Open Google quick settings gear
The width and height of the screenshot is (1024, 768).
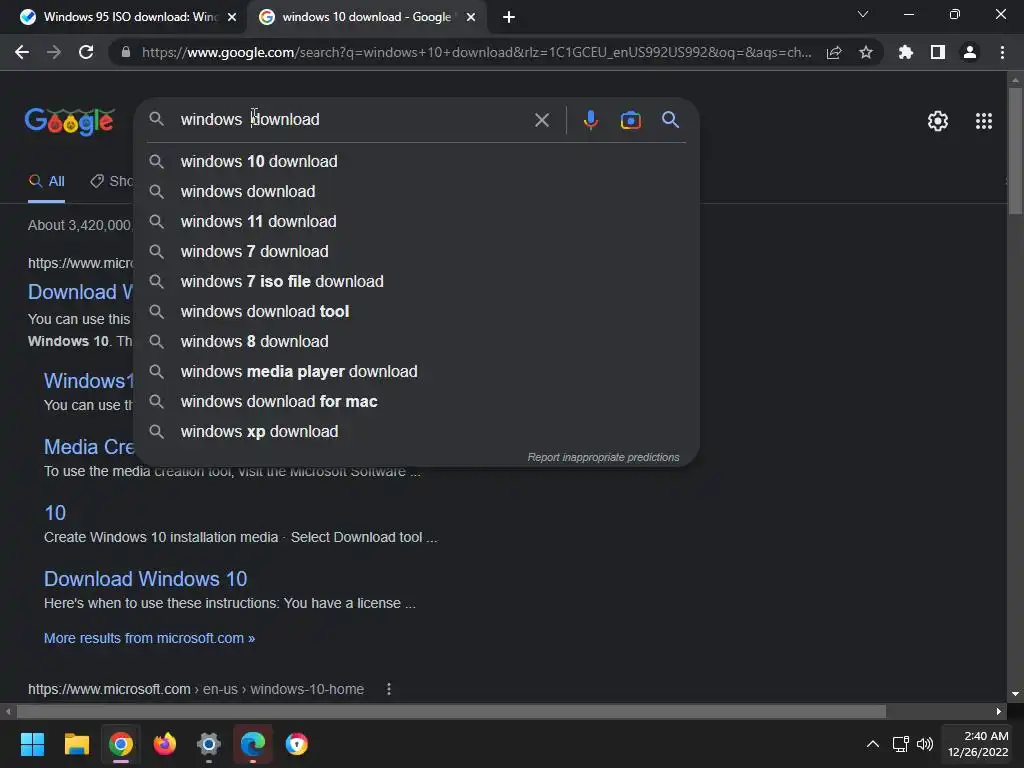coord(938,121)
